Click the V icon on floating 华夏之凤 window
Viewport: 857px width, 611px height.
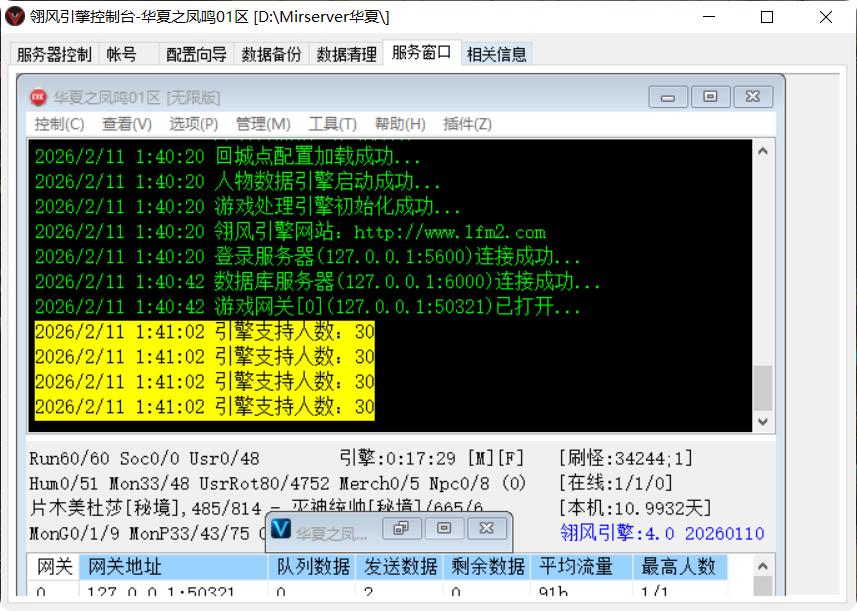[283, 528]
